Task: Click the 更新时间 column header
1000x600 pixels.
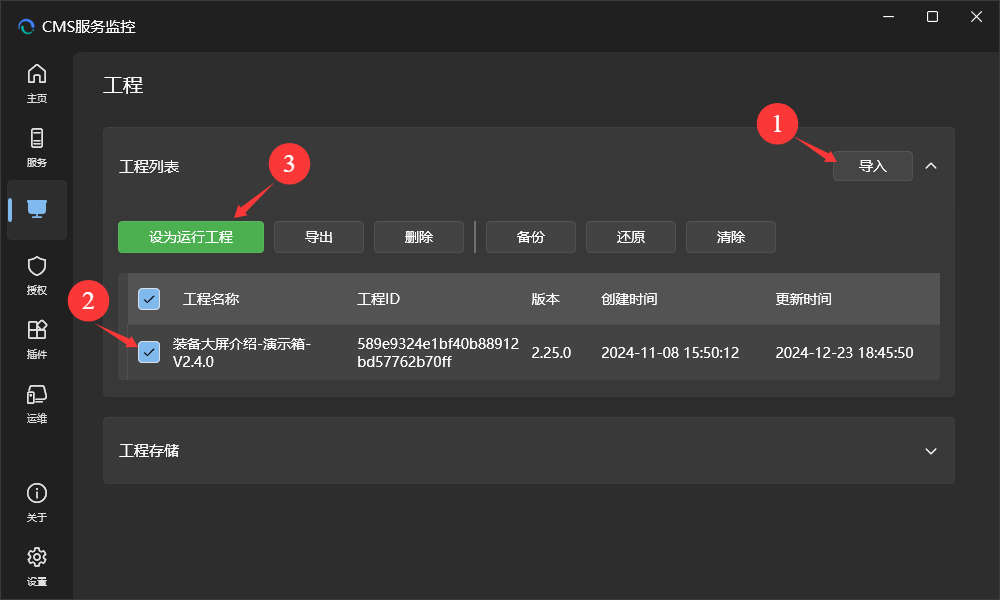Action: [x=803, y=299]
